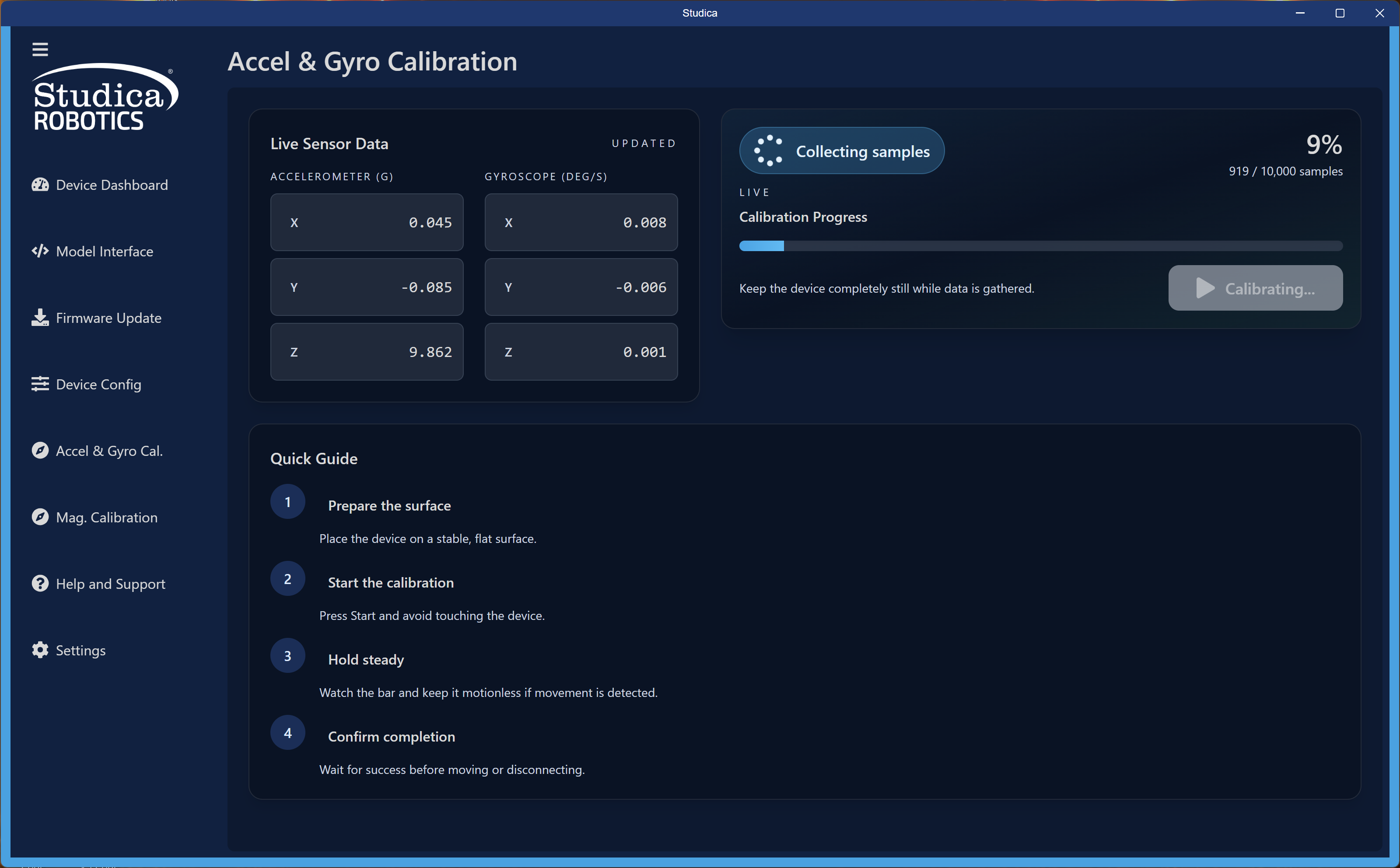The height and width of the screenshot is (868, 1400).
Task: Click the Device Config sliders icon
Action: (x=40, y=384)
